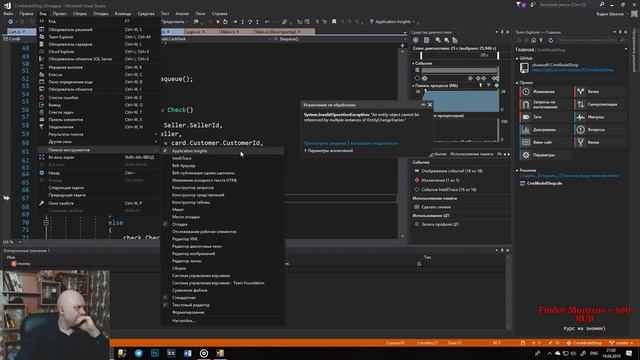Click the Properties Window wrench icon

tap(42, 203)
